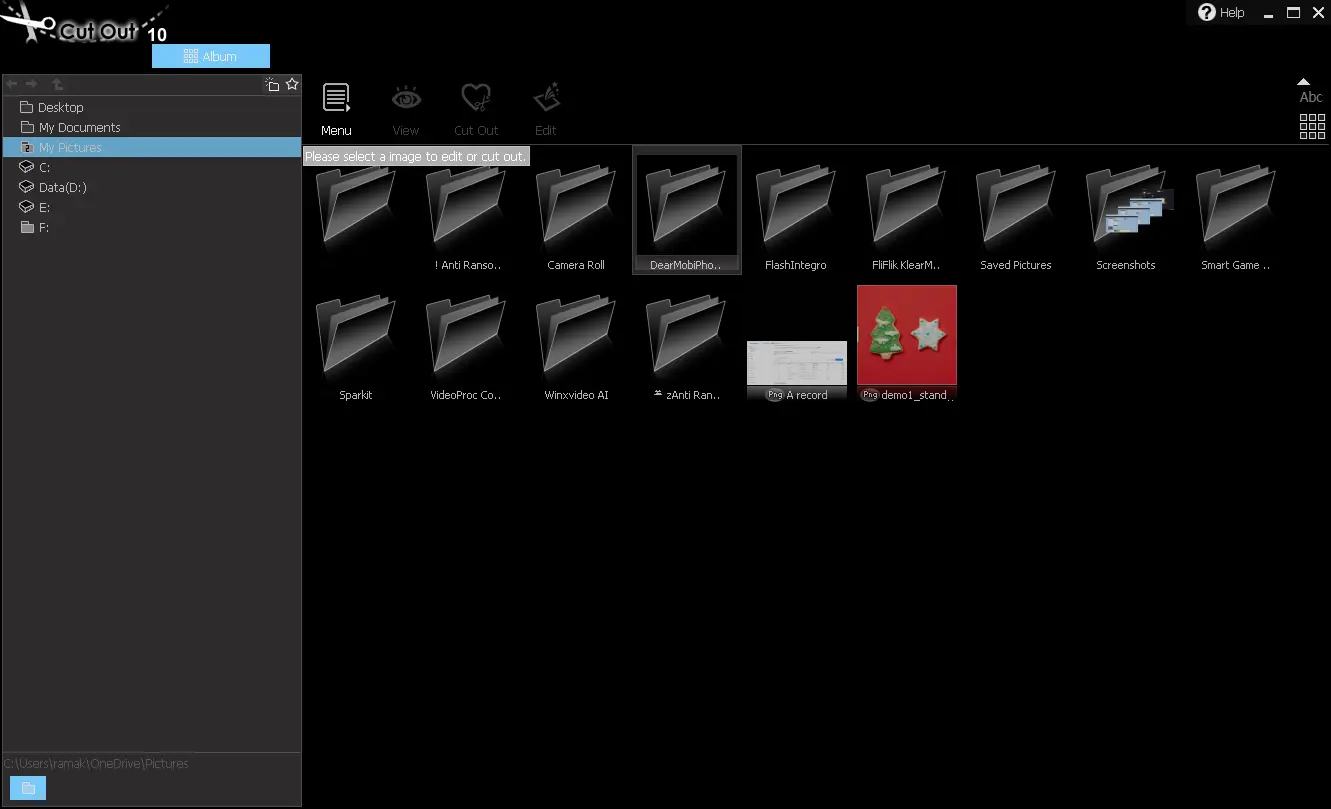Image resolution: width=1331 pixels, height=809 pixels.
Task: Select Desktop in the folder tree
Action: pos(60,107)
